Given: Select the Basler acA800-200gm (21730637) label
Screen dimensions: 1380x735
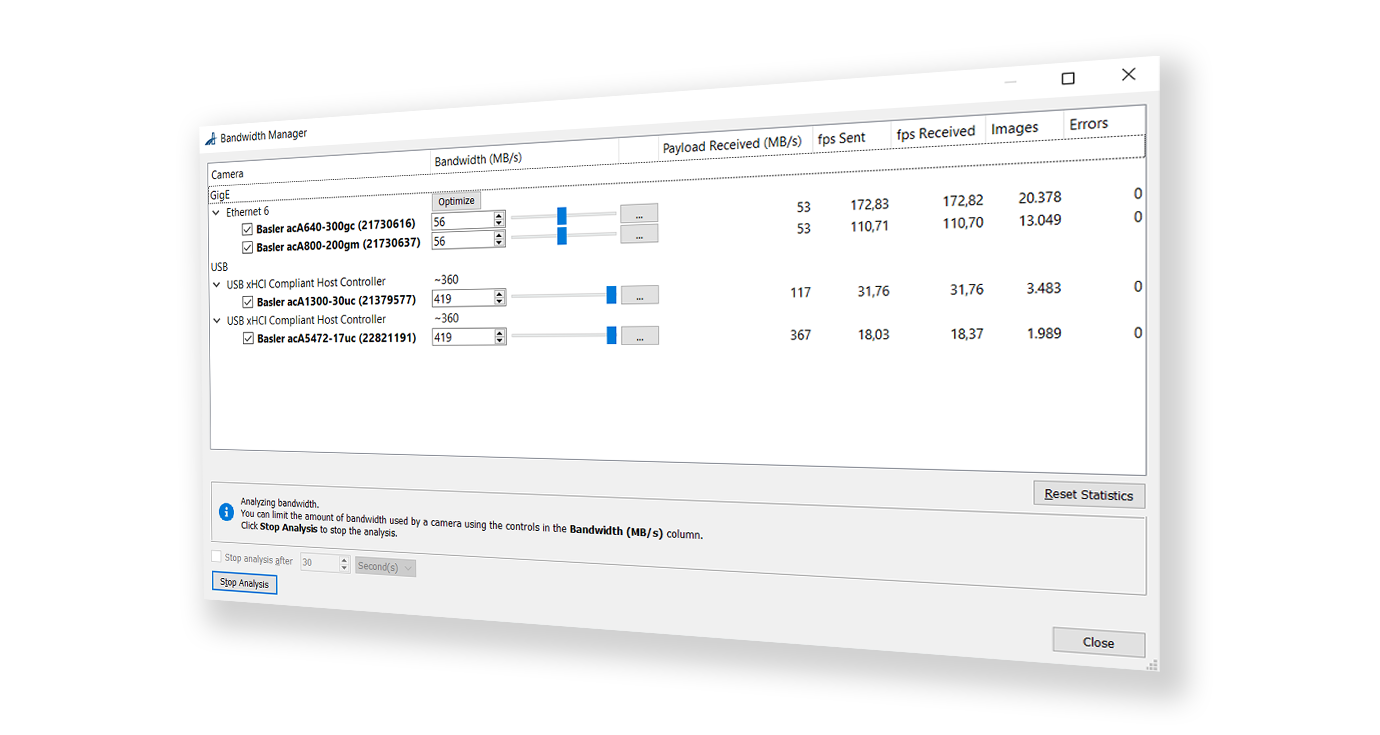Looking at the screenshot, I should (338, 246).
